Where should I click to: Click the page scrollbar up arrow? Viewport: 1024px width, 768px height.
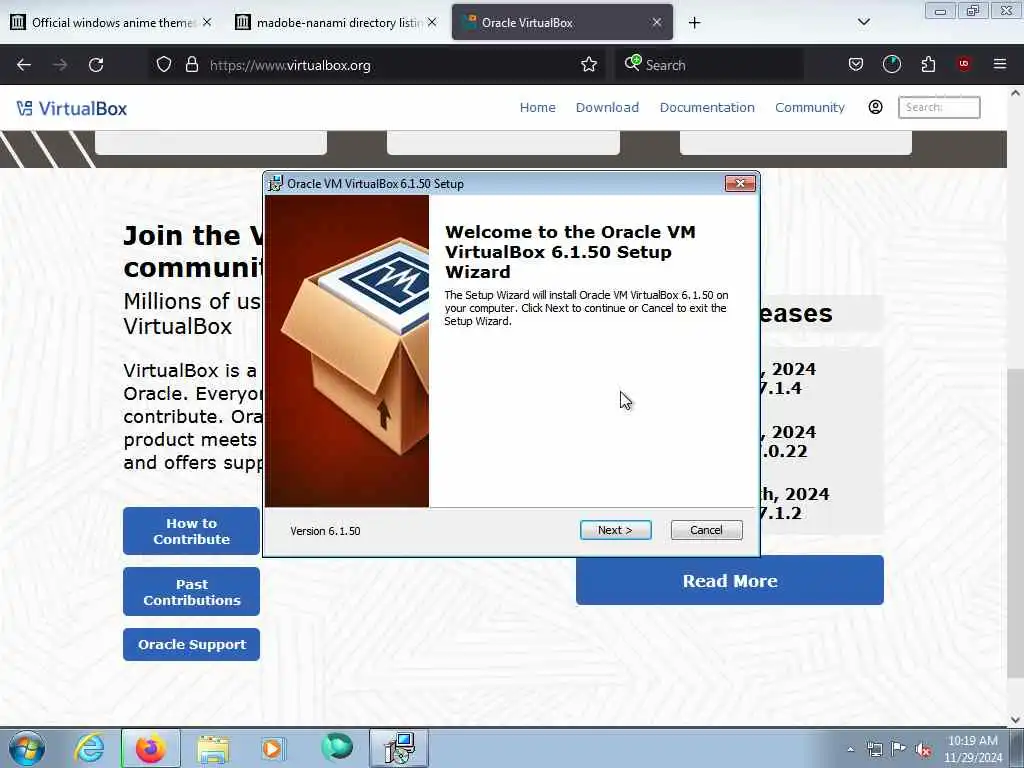1015,93
